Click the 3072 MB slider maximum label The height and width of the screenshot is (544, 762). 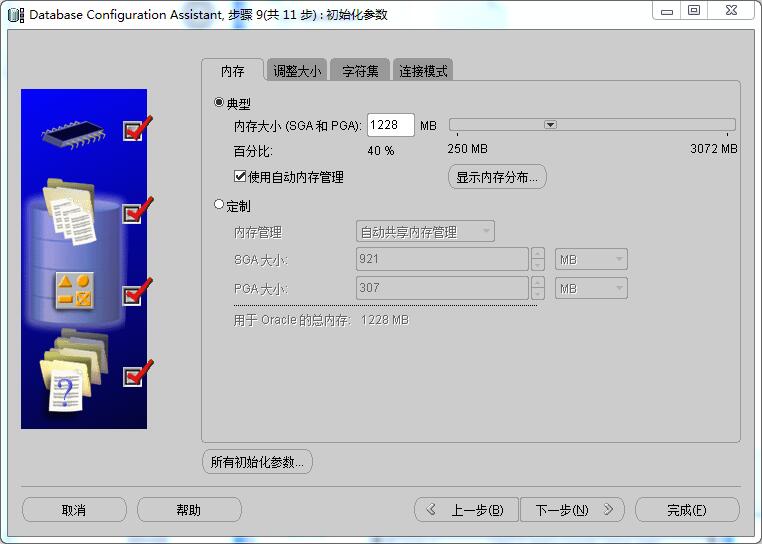pos(713,149)
